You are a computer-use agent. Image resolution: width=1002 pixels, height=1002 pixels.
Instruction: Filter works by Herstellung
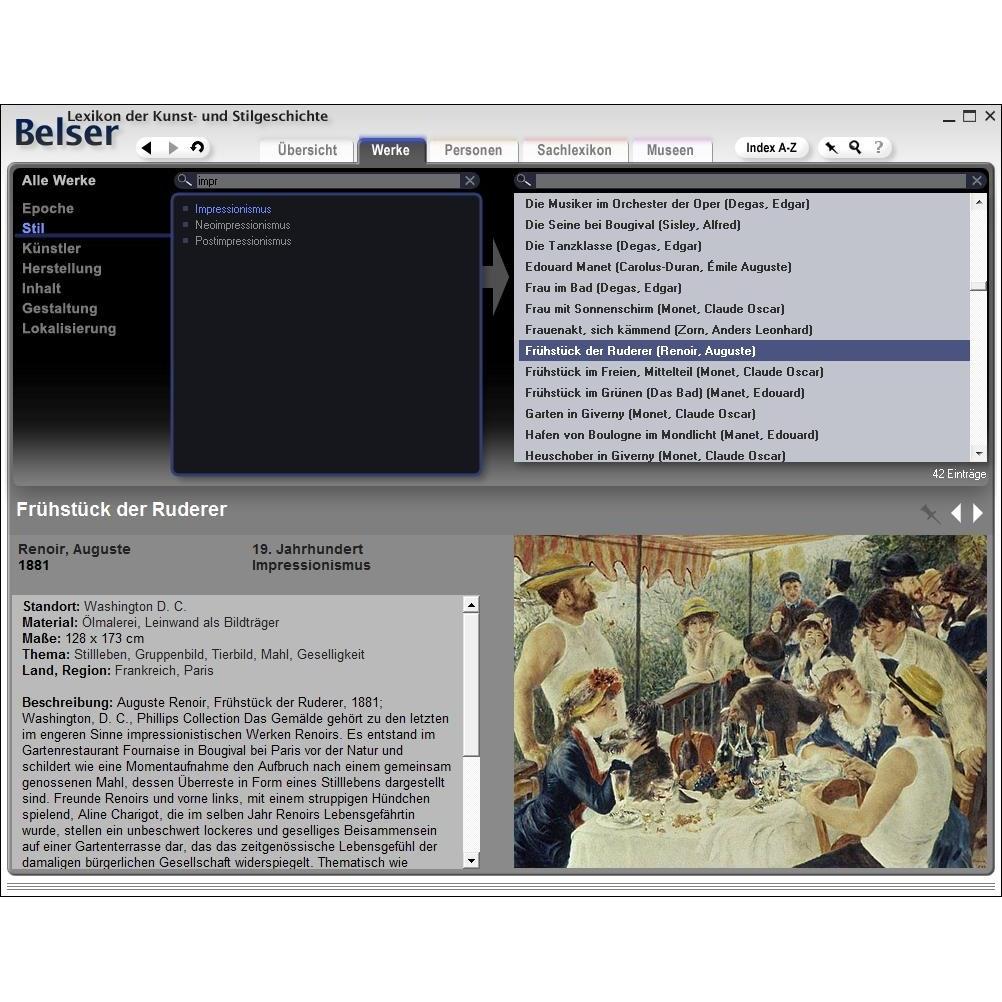(61, 268)
